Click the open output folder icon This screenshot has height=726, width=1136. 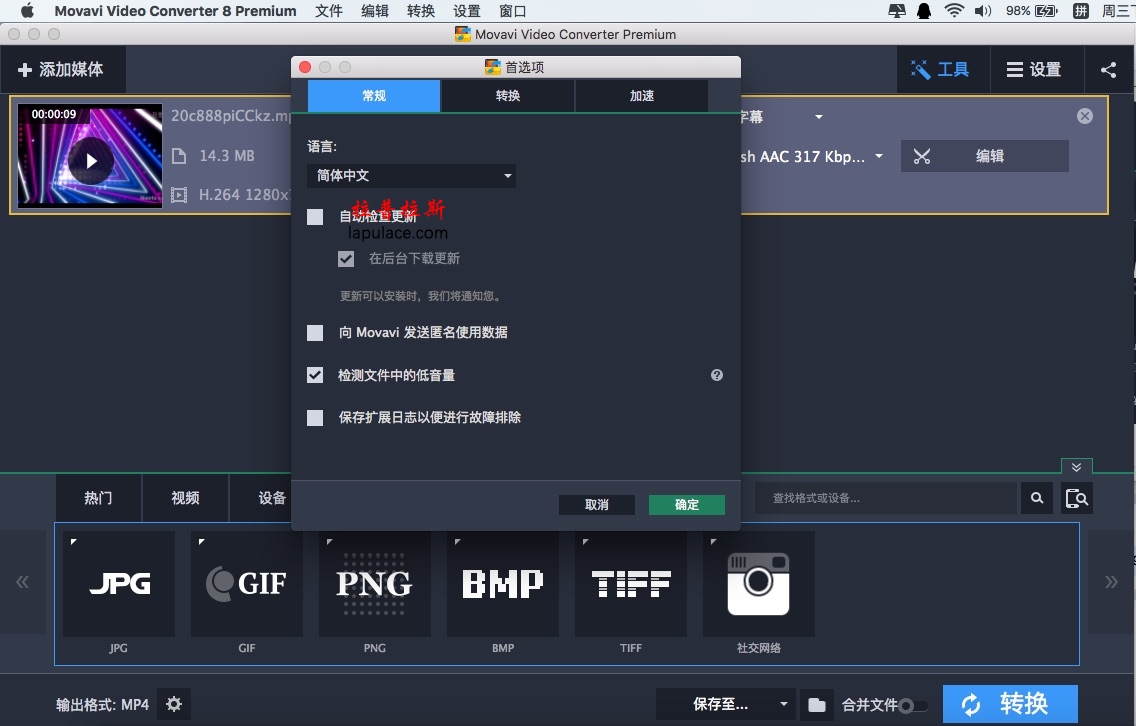click(817, 705)
